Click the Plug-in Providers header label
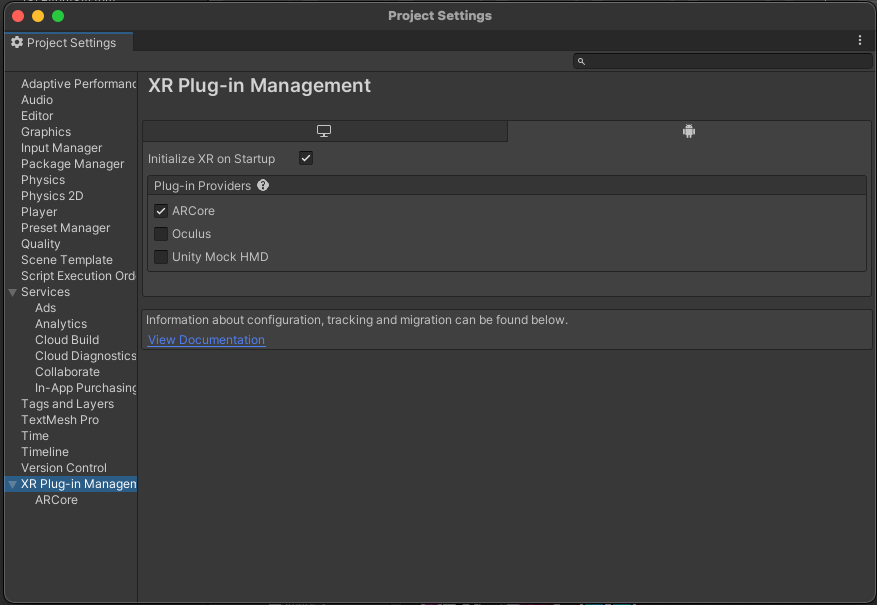This screenshot has height=605, width=877. pos(202,186)
